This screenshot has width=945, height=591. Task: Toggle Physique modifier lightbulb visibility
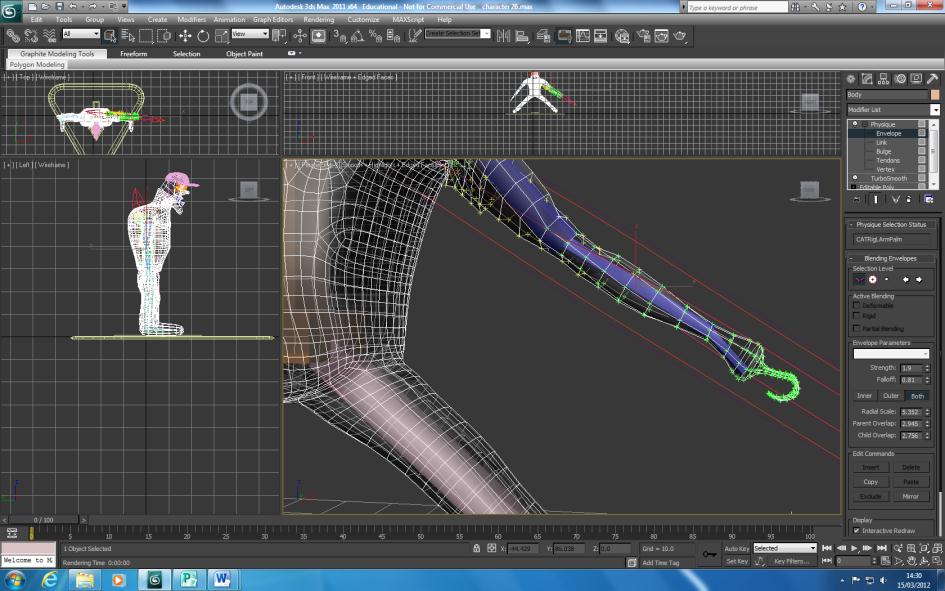855,124
